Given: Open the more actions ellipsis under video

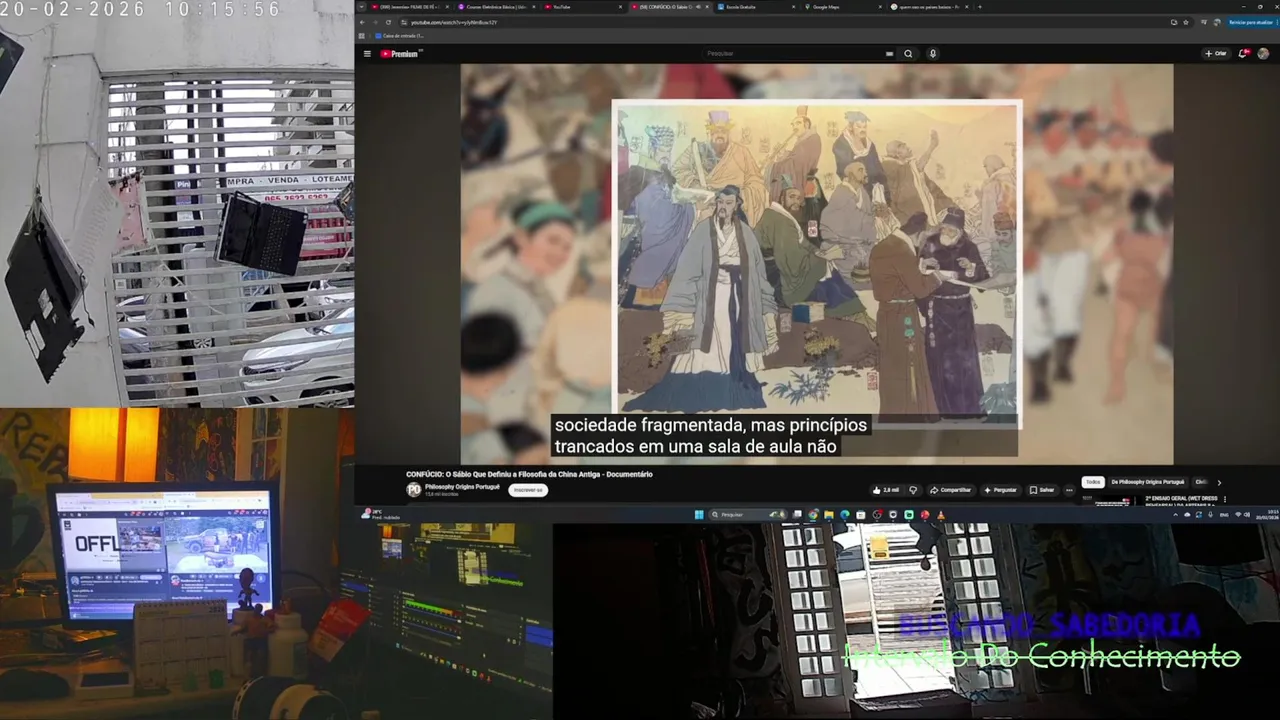Looking at the screenshot, I should (1069, 490).
